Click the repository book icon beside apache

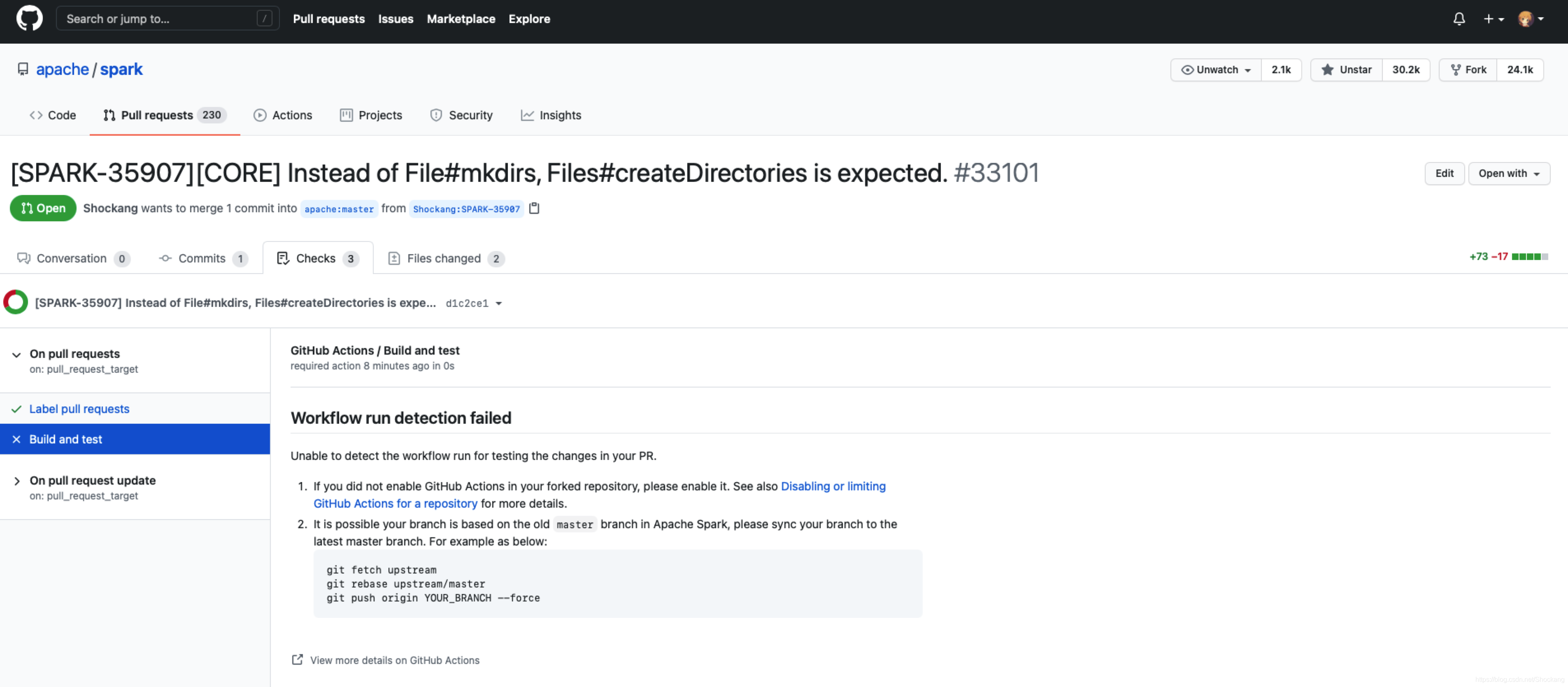point(23,70)
